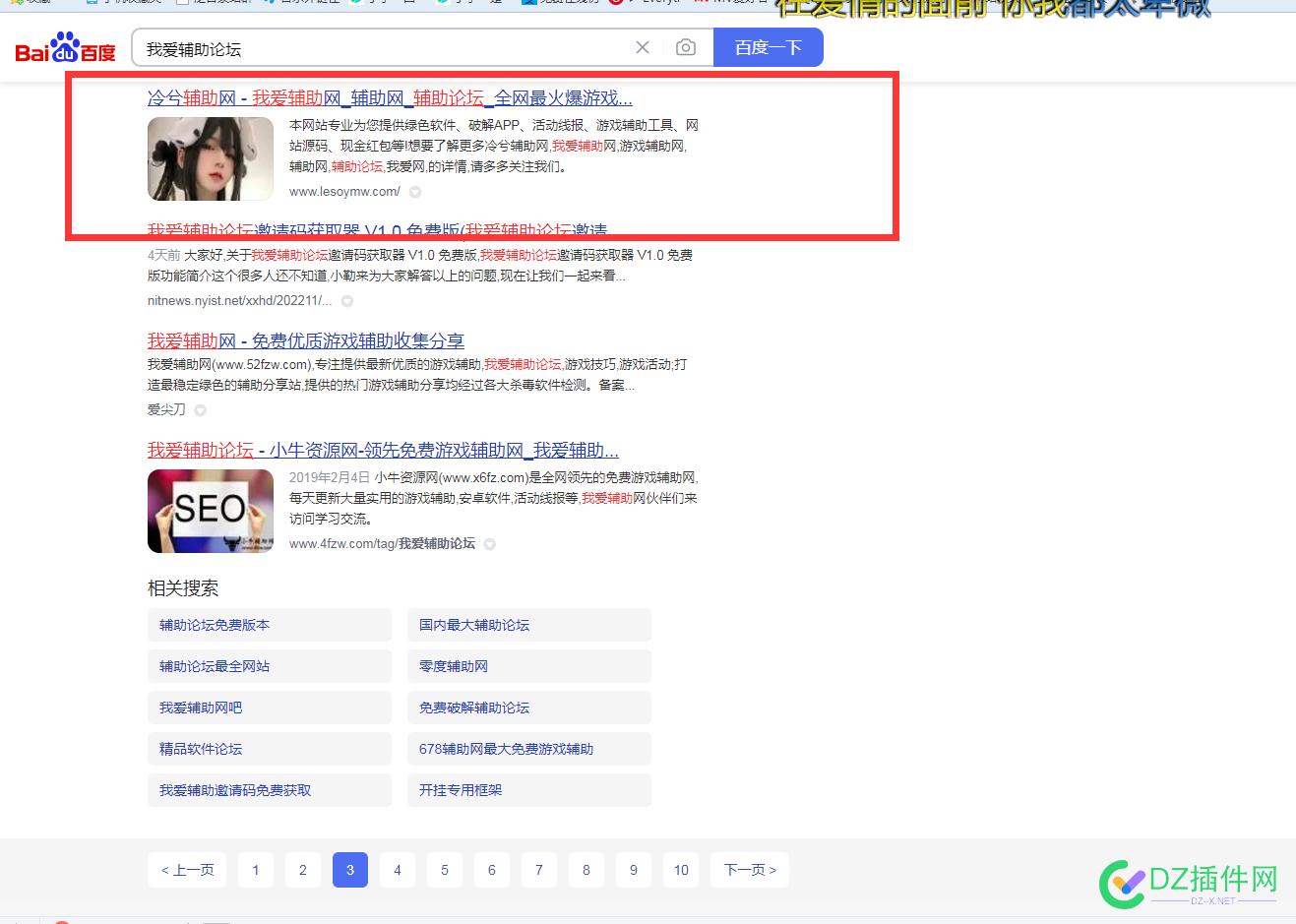Go to results page 4
Image resolution: width=1296 pixels, height=924 pixels.
coord(398,870)
